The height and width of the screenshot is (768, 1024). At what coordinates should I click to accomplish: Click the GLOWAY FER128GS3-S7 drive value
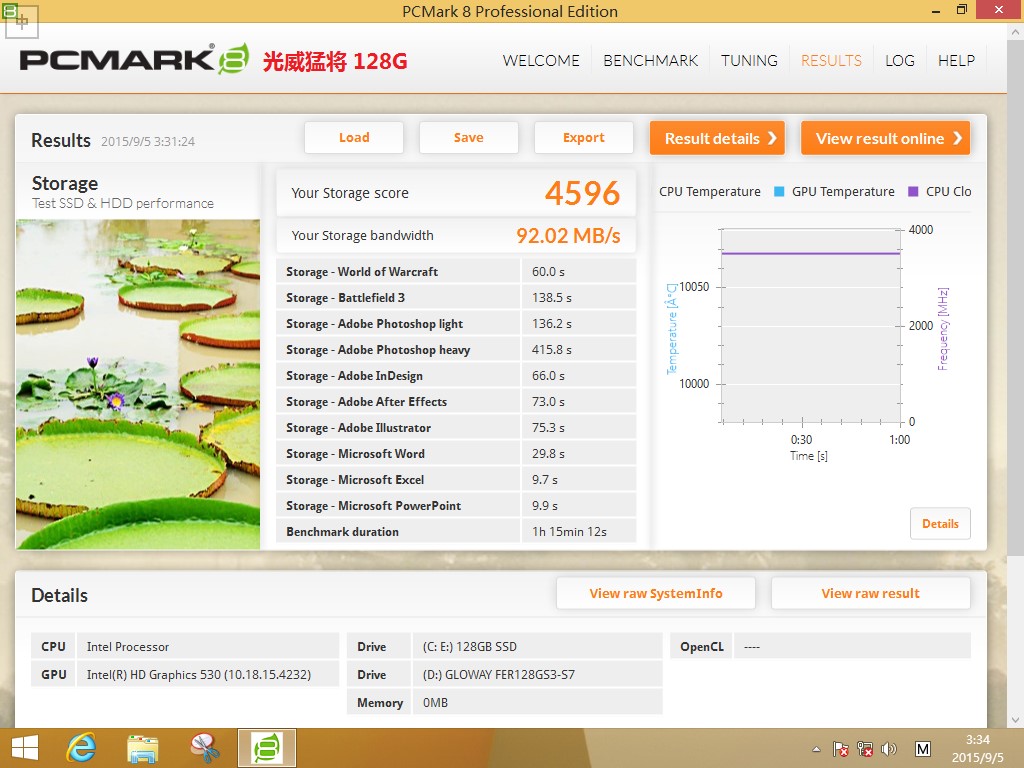pyautogui.click(x=499, y=675)
